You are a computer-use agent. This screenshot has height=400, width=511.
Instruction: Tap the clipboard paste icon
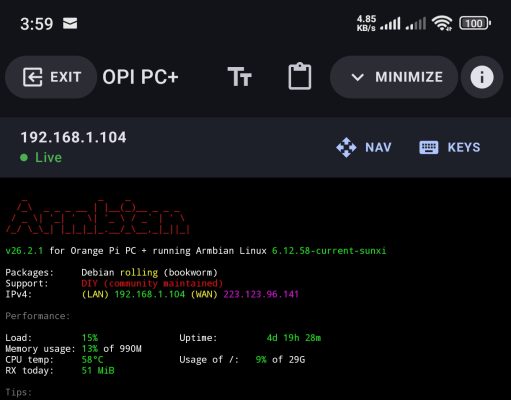pos(300,76)
